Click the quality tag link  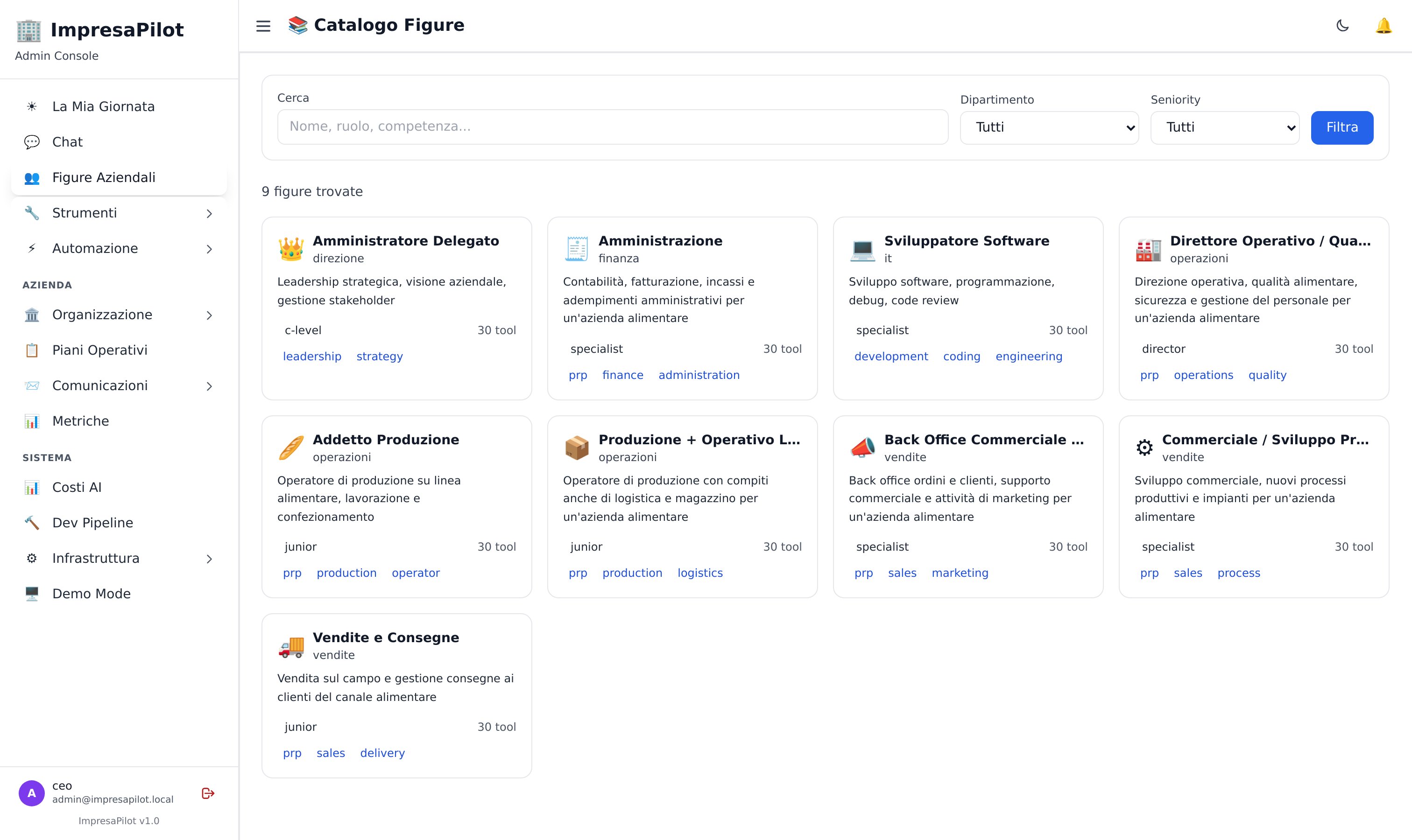(x=1267, y=375)
